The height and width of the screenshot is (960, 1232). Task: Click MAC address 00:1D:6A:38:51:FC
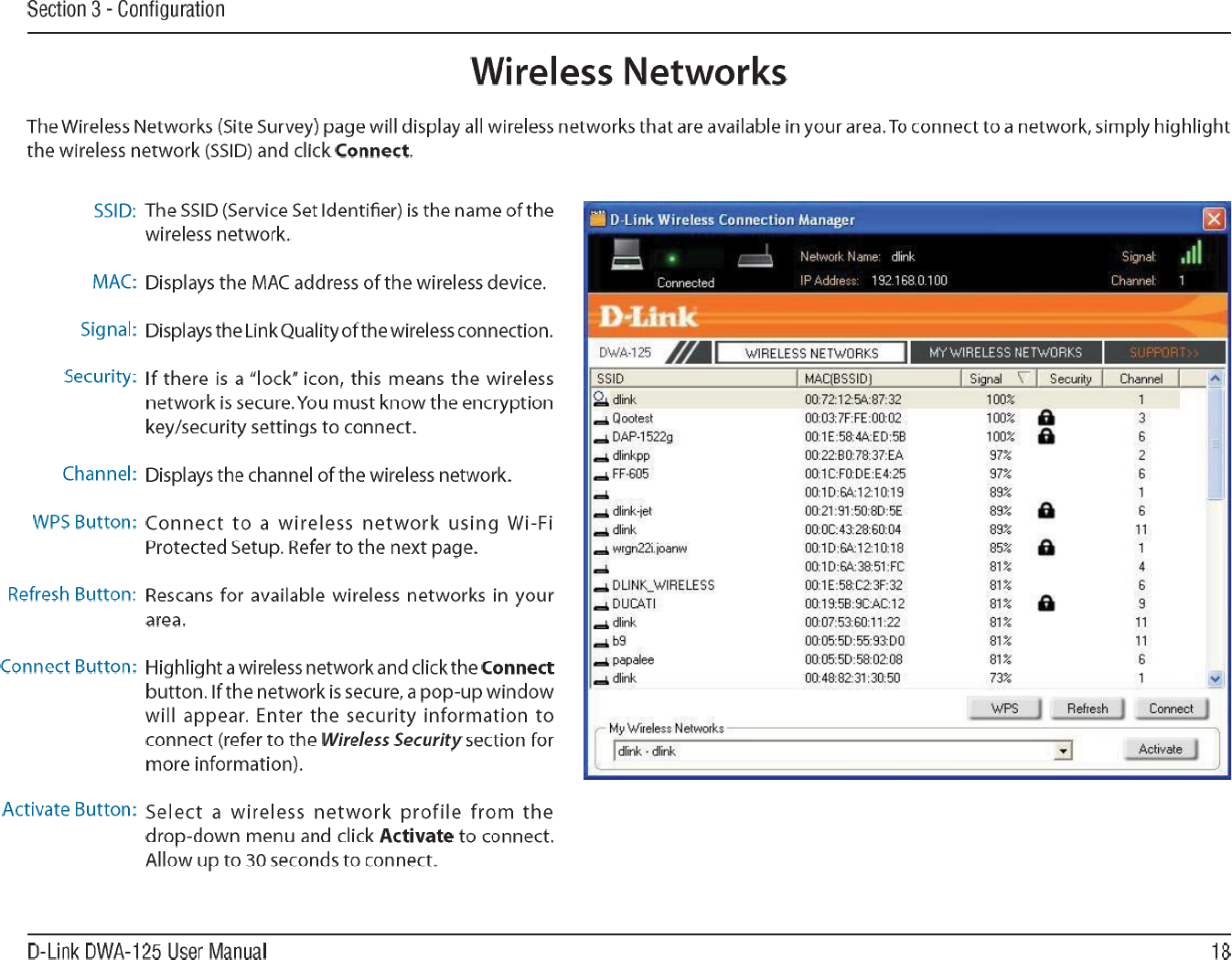coord(854,566)
